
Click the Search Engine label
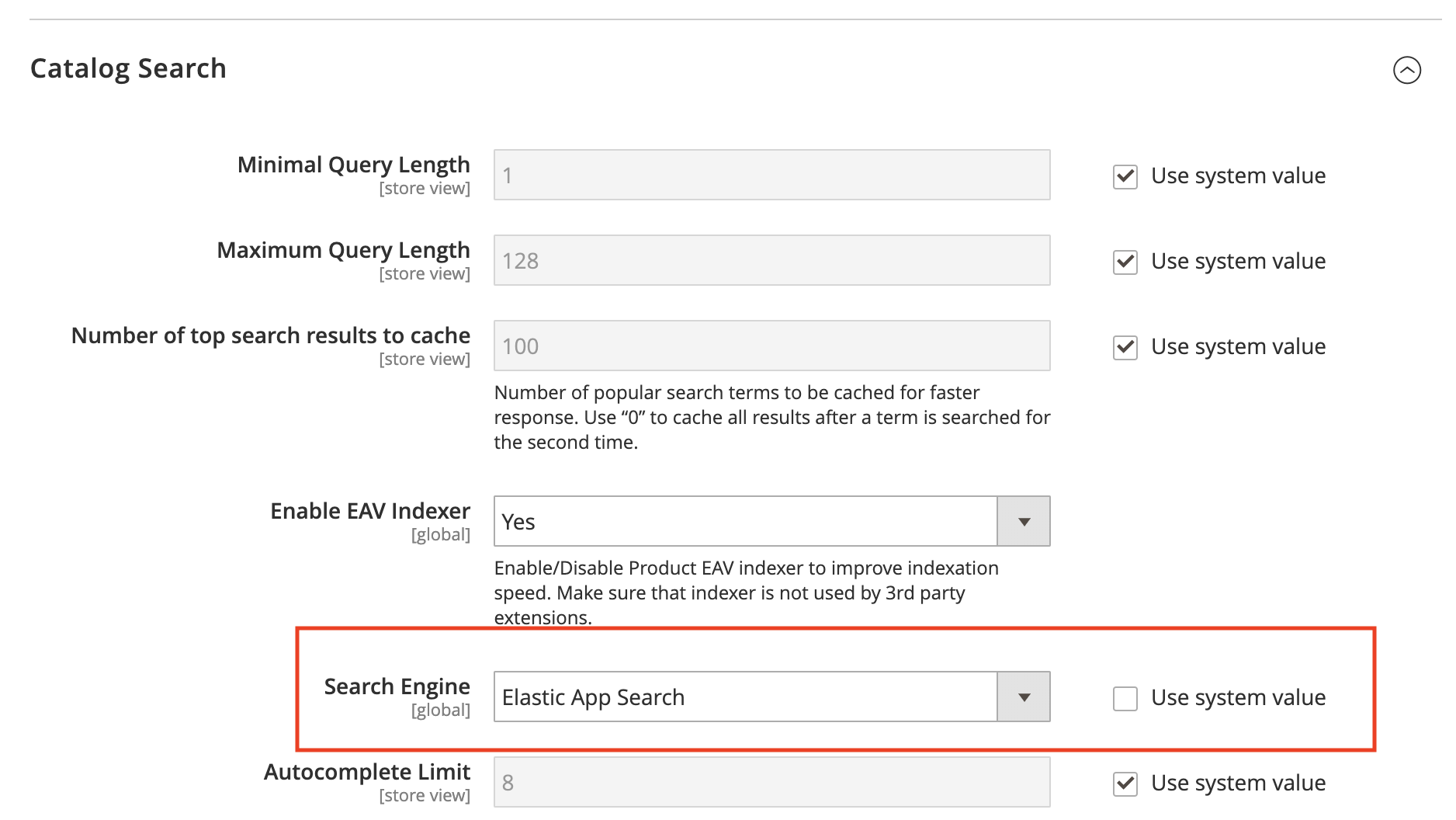point(397,686)
